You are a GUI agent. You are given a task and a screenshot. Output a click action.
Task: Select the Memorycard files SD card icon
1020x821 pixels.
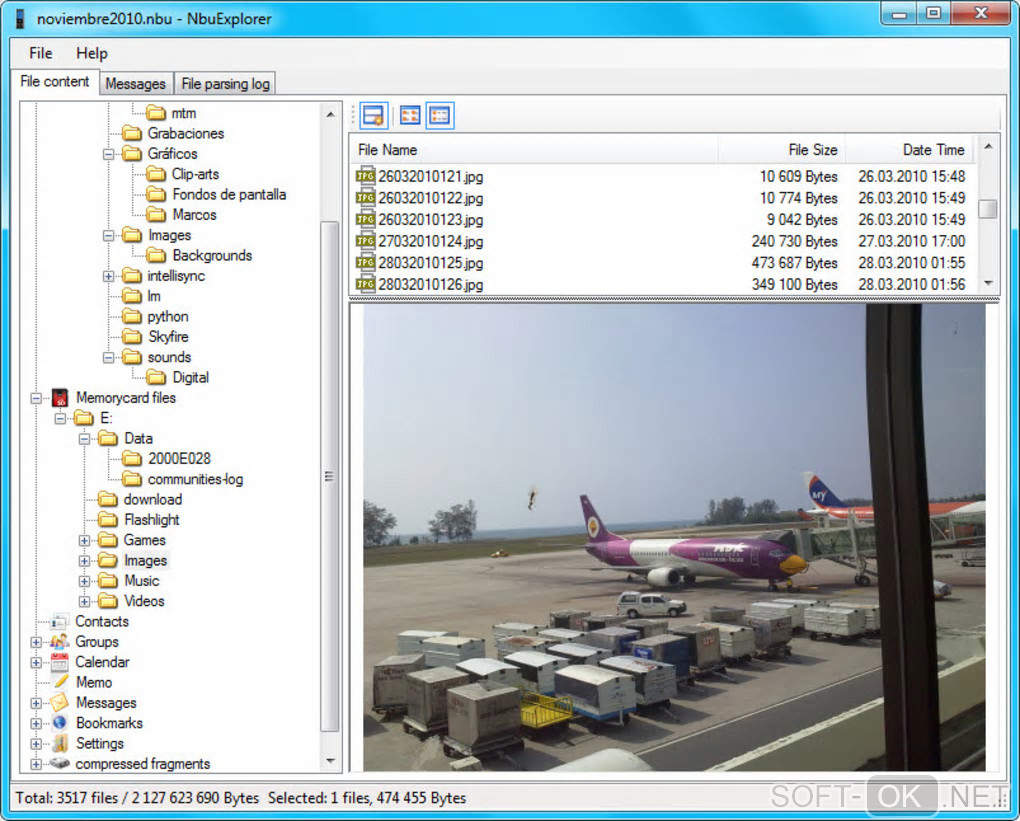click(60, 397)
